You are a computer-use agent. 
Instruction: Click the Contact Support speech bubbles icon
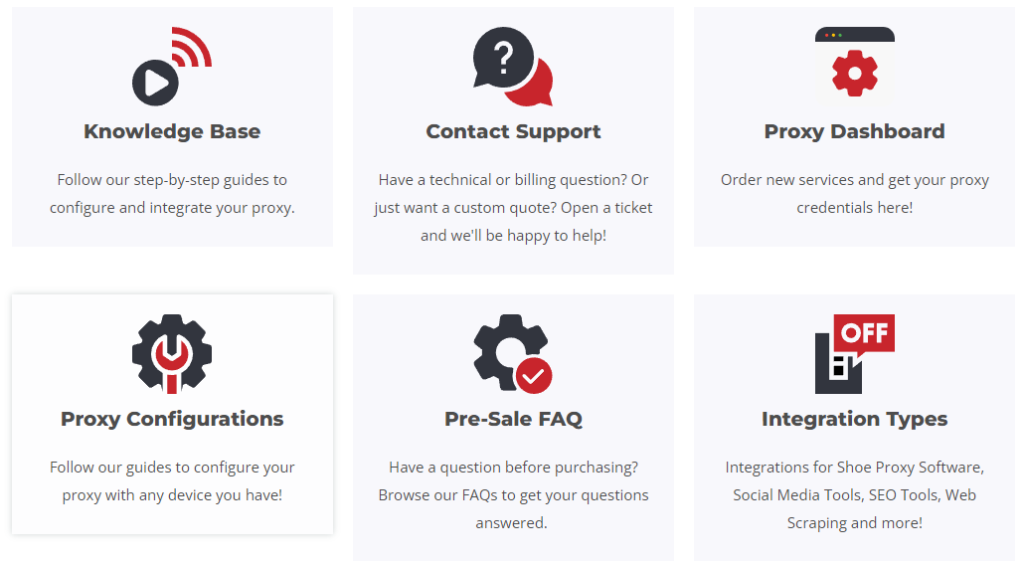pyautogui.click(x=512, y=67)
